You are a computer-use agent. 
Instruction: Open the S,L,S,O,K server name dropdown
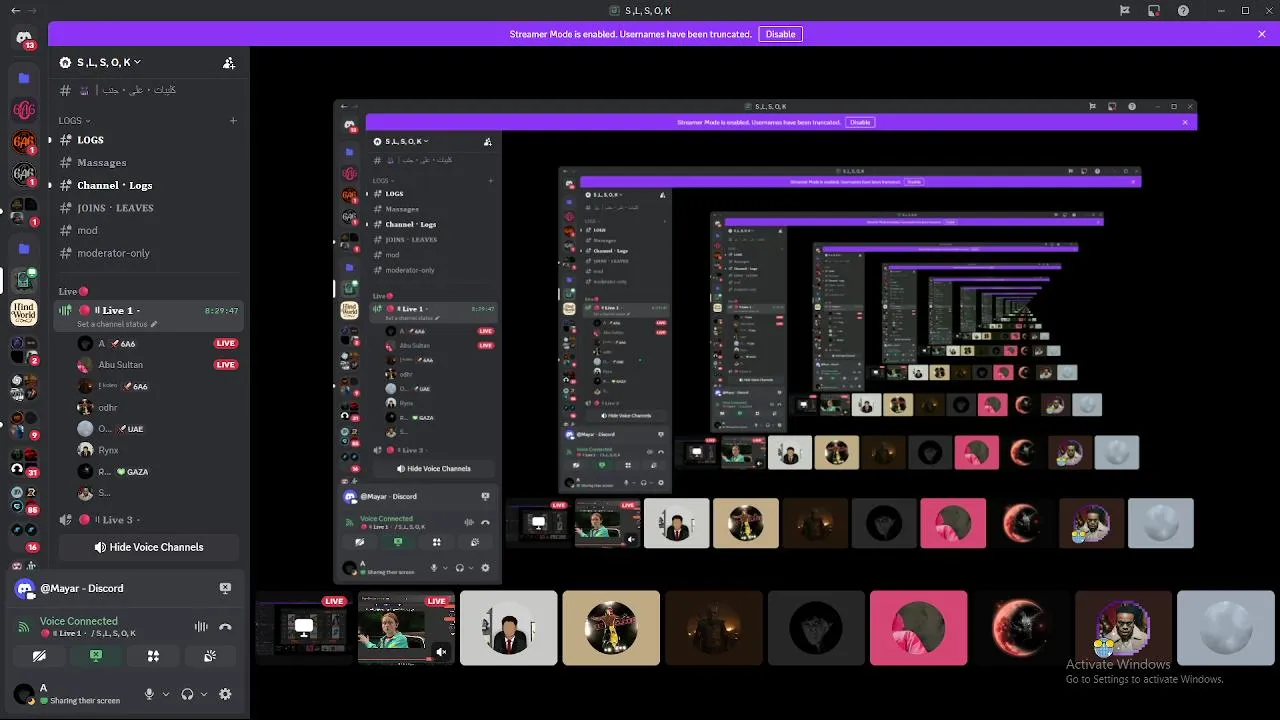(108, 62)
